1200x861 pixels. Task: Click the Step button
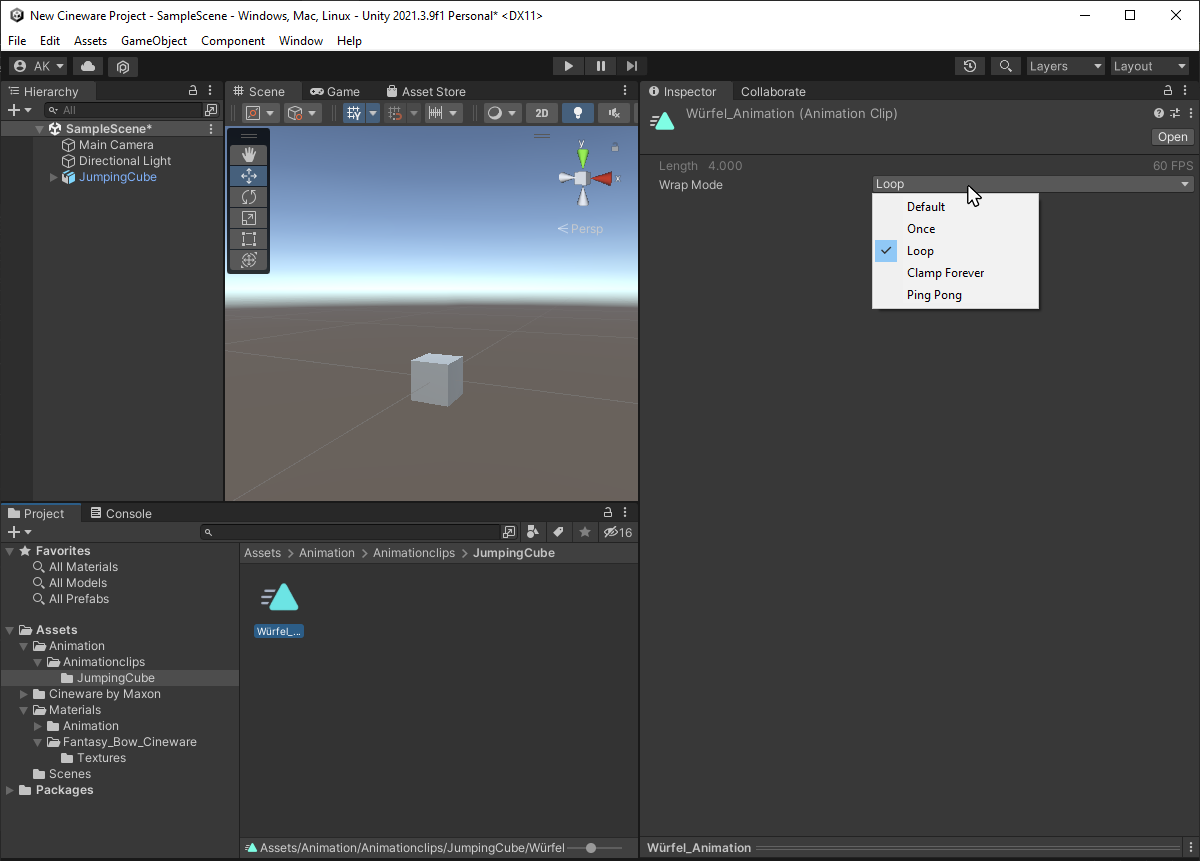631,66
